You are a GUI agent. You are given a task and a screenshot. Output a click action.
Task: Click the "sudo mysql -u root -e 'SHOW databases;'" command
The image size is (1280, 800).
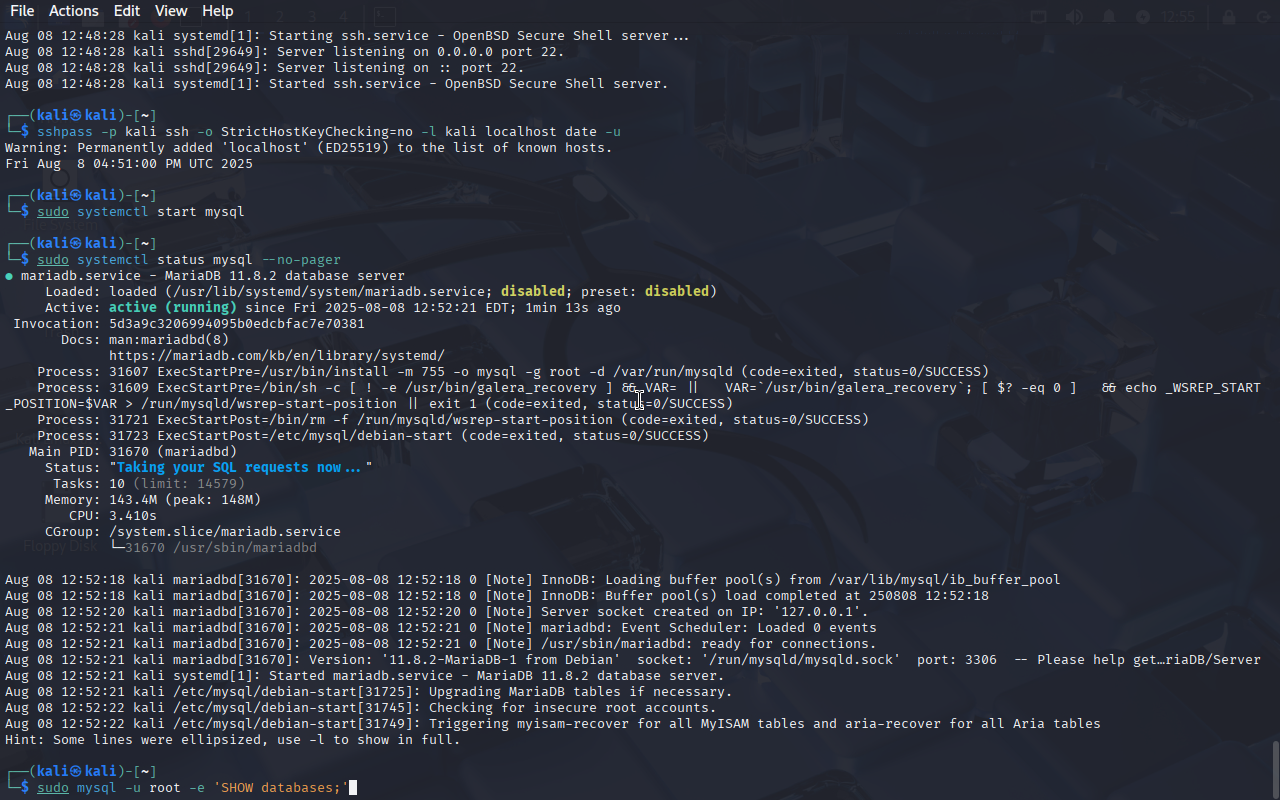[x=193, y=787]
